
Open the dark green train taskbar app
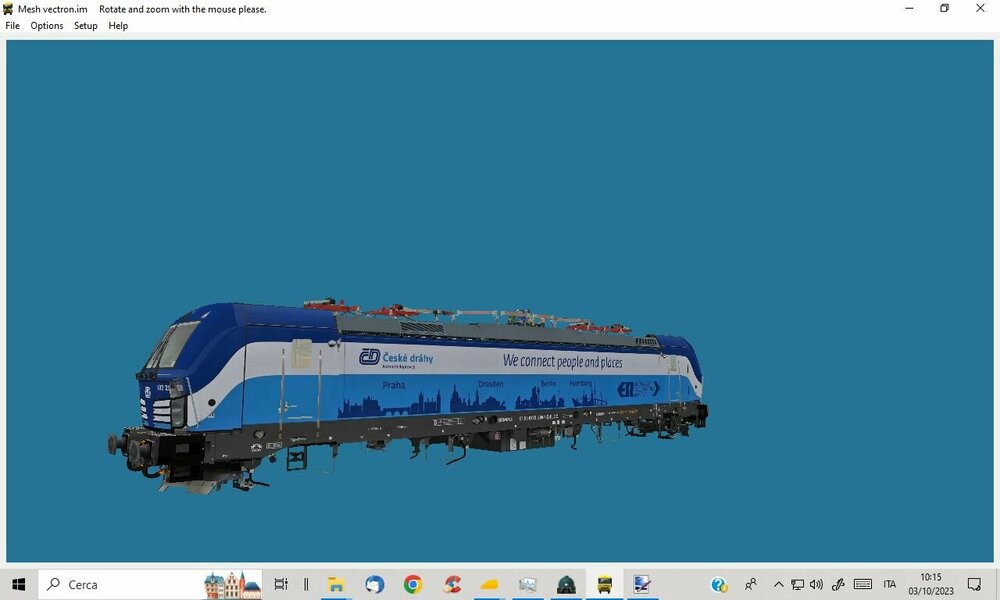click(566, 584)
